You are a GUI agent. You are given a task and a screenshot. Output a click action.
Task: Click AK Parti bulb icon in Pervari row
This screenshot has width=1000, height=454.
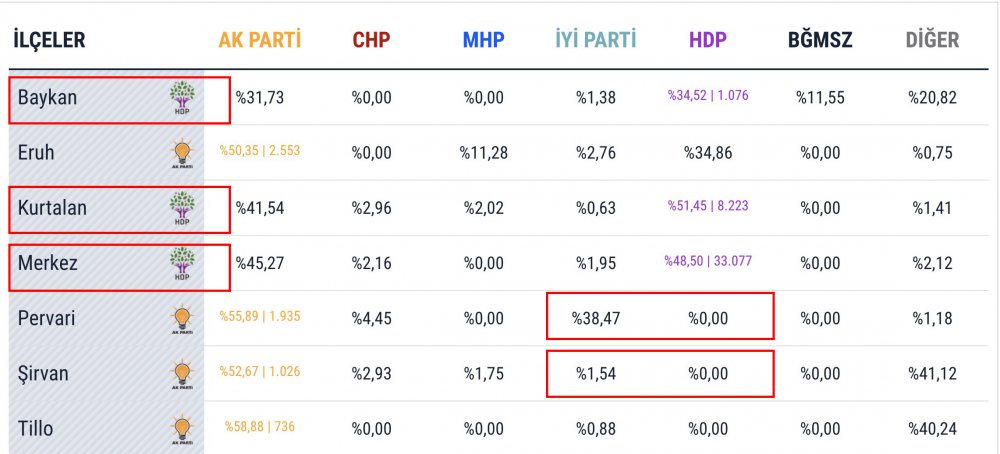183,319
